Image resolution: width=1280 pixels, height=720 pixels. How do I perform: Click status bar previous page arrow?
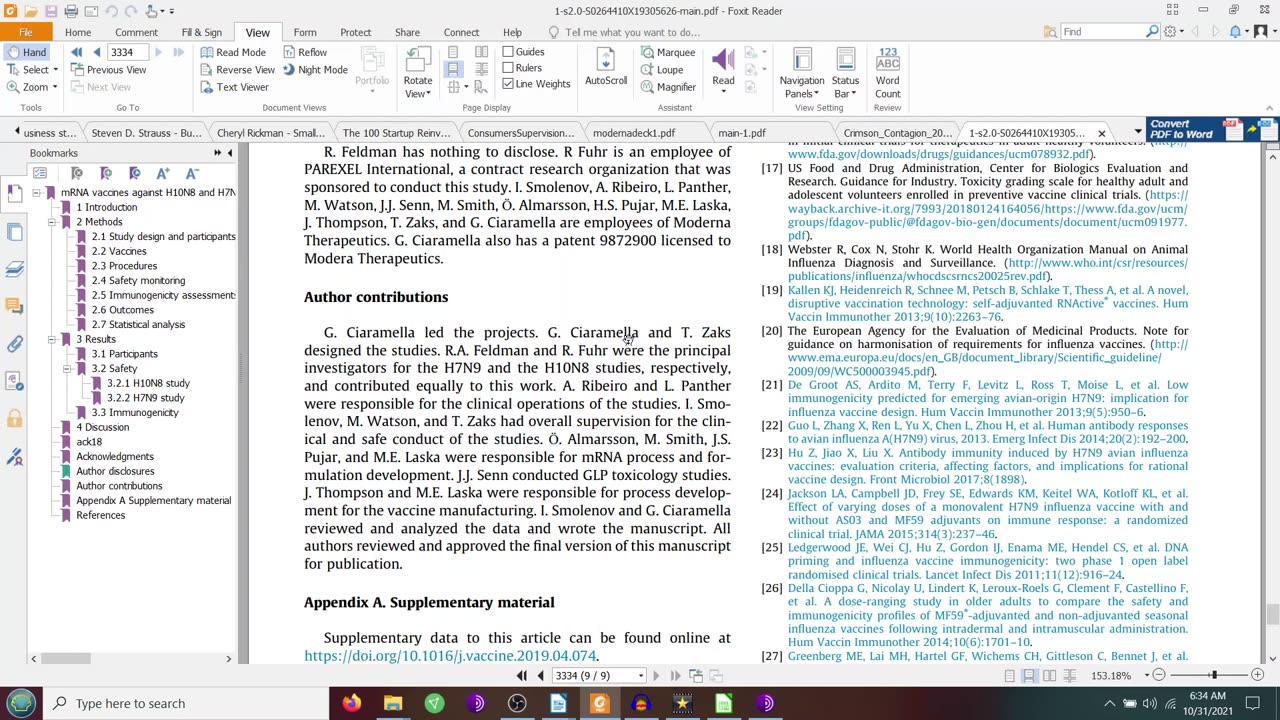[x=540, y=676]
